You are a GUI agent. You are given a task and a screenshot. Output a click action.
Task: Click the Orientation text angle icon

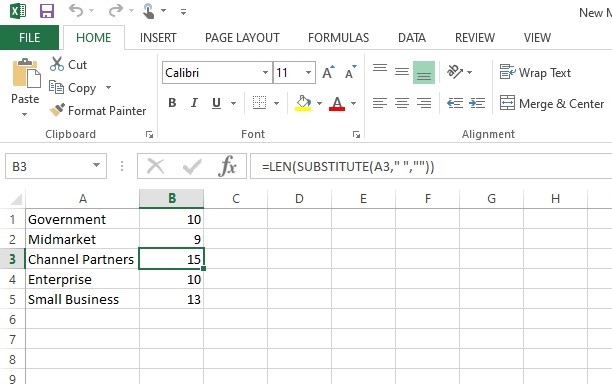455,72
